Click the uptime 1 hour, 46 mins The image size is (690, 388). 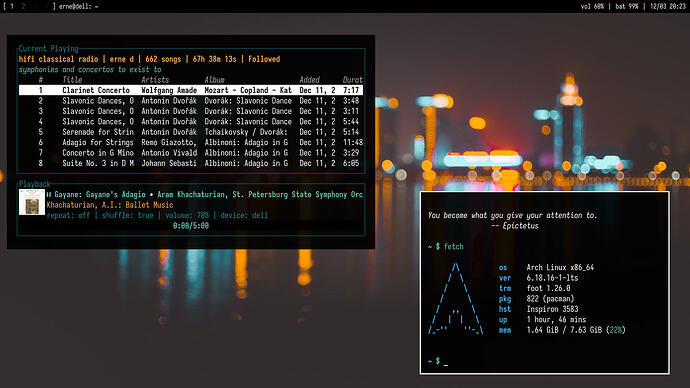[x=556, y=319]
